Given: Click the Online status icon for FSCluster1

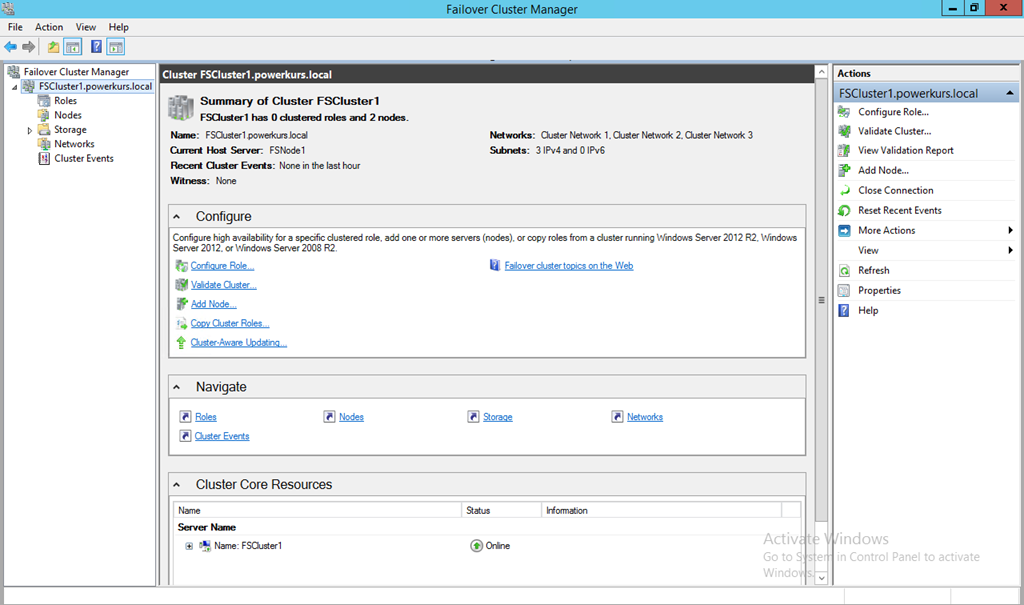Looking at the screenshot, I should (476, 546).
